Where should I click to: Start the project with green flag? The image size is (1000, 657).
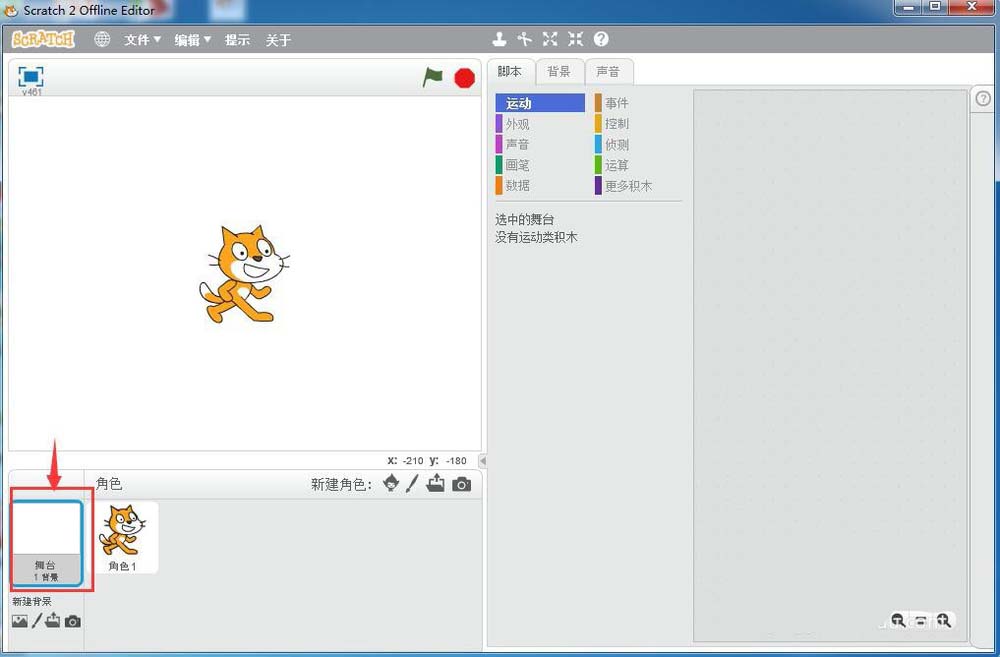click(x=433, y=77)
